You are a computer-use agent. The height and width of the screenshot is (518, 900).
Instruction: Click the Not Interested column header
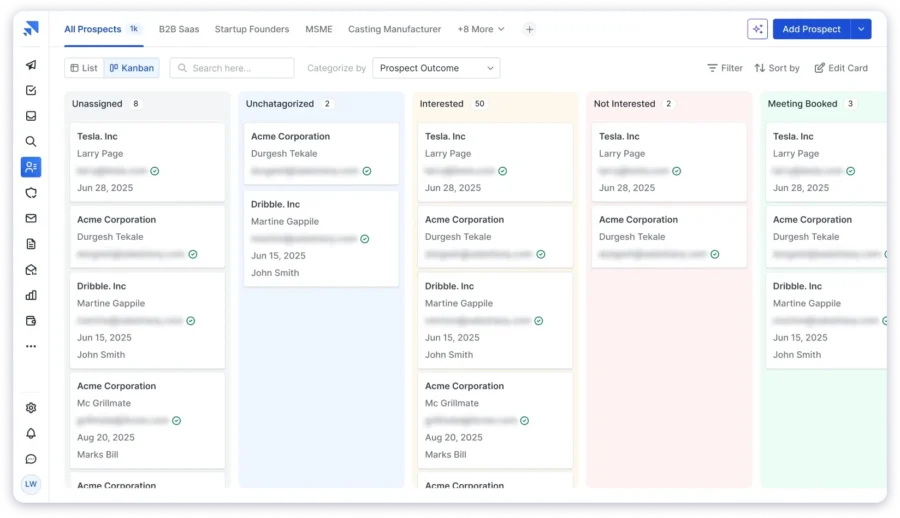pyautogui.click(x=624, y=104)
